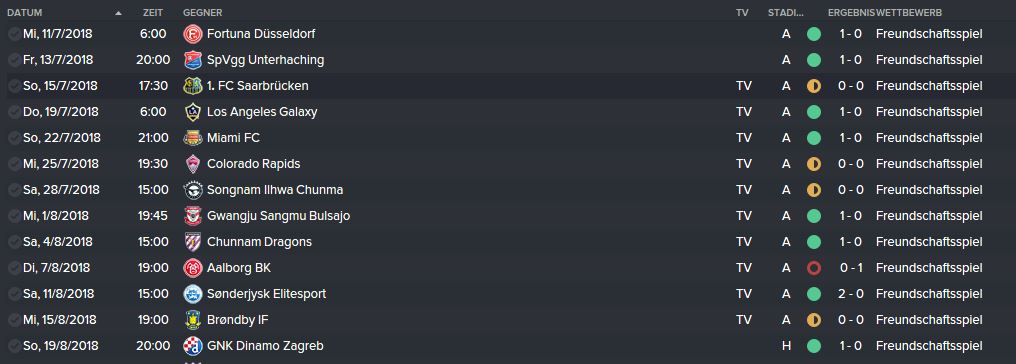Screen dimensions: 1016x364
Task: Click the Los Angeles Galaxy crest
Action: pos(193,111)
